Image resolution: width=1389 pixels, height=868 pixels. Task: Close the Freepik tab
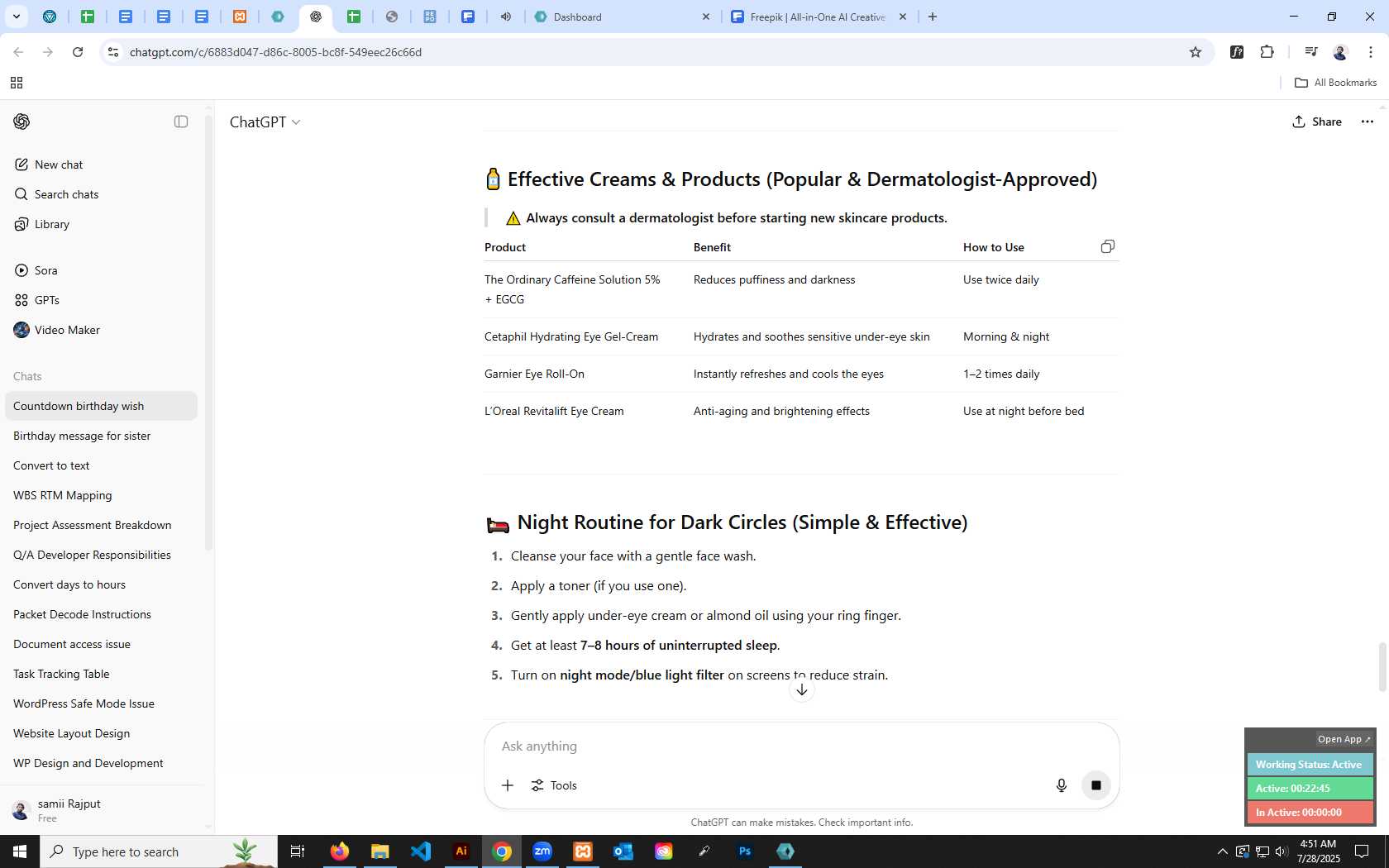point(903,17)
